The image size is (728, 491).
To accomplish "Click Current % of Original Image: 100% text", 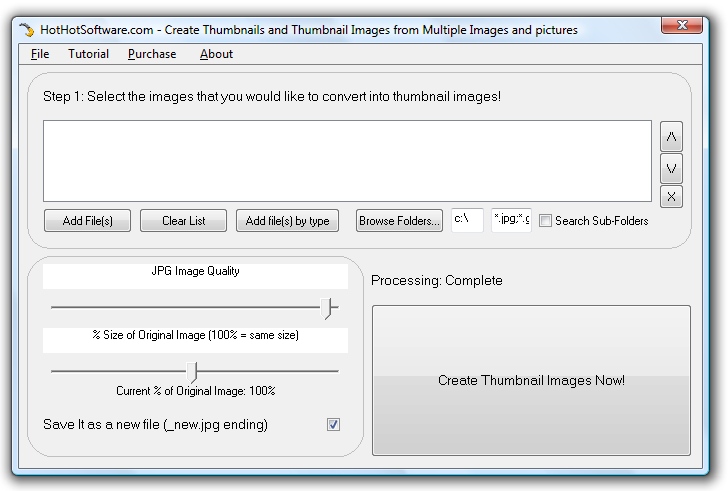I will tap(195, 391).
